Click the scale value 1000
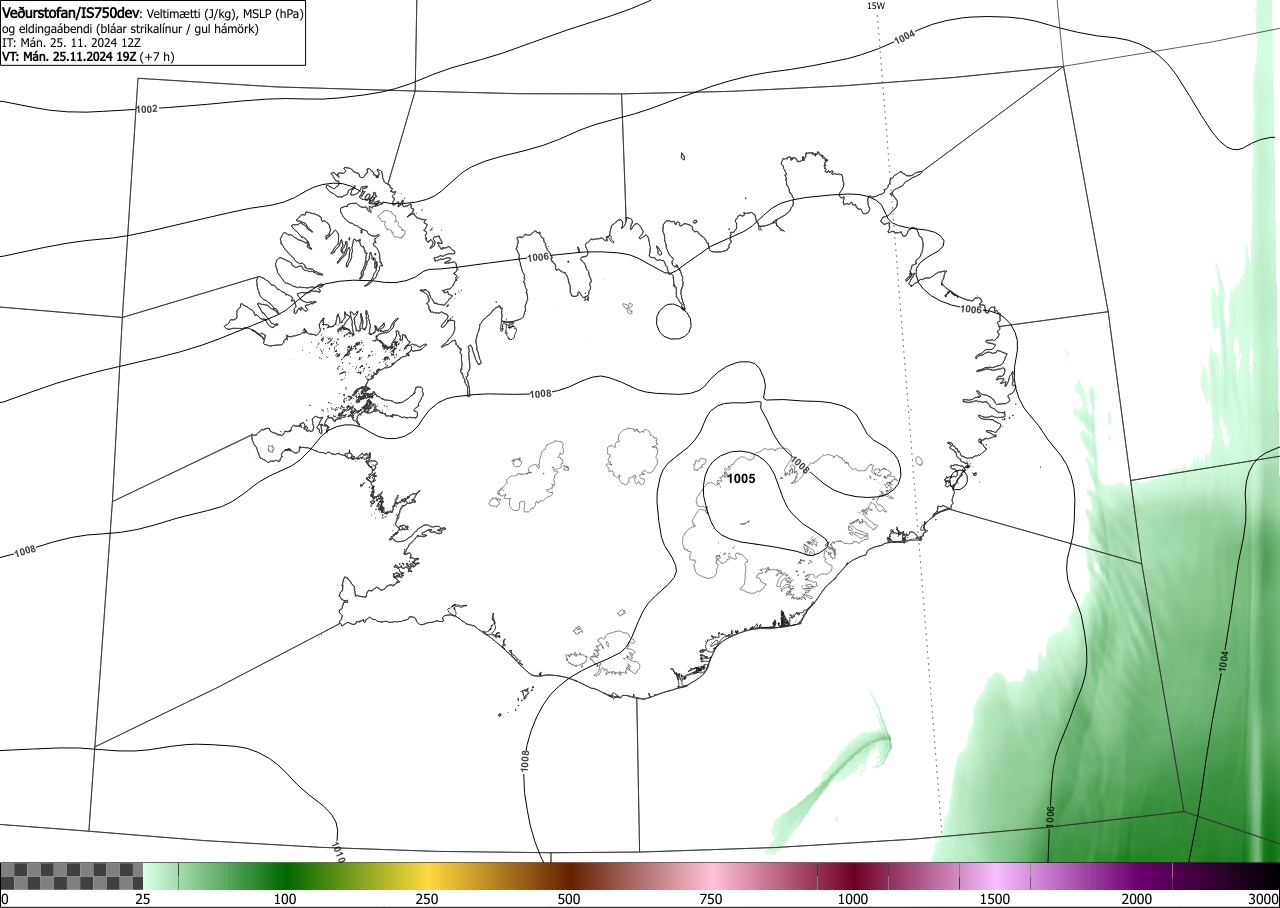This screenshot has height=908, width=1280. click(x=853, y=899)
